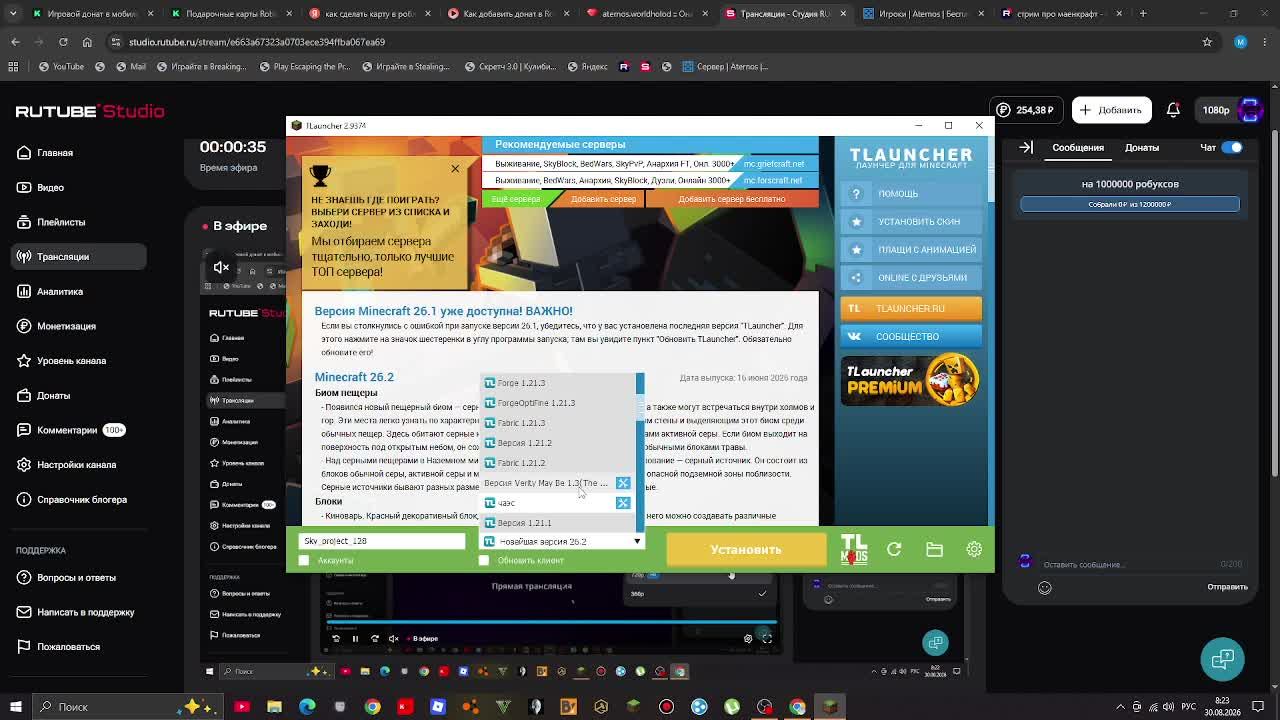The width and height of the screenshot is (1280, 720).
Task: Open the emoji picker in chat
Action: point(1045,587)
